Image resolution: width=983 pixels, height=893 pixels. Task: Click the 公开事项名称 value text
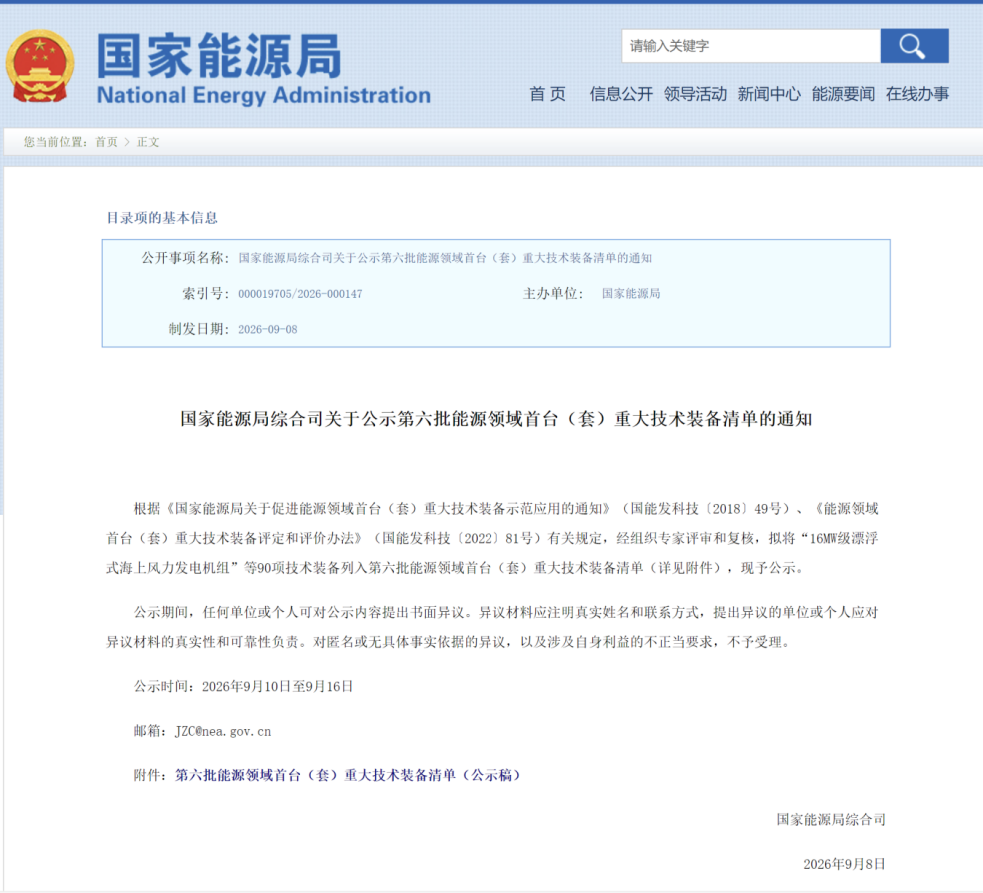coord(445,258)
